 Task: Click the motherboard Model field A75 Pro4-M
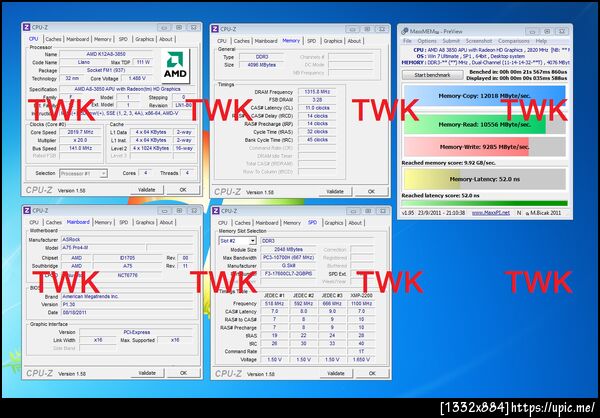tap(103, 248)
